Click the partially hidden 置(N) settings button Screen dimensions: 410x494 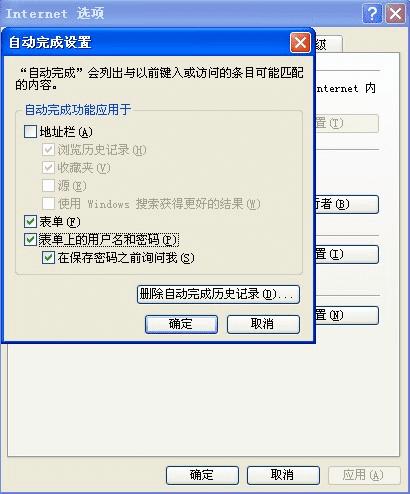tap(347, 315)
